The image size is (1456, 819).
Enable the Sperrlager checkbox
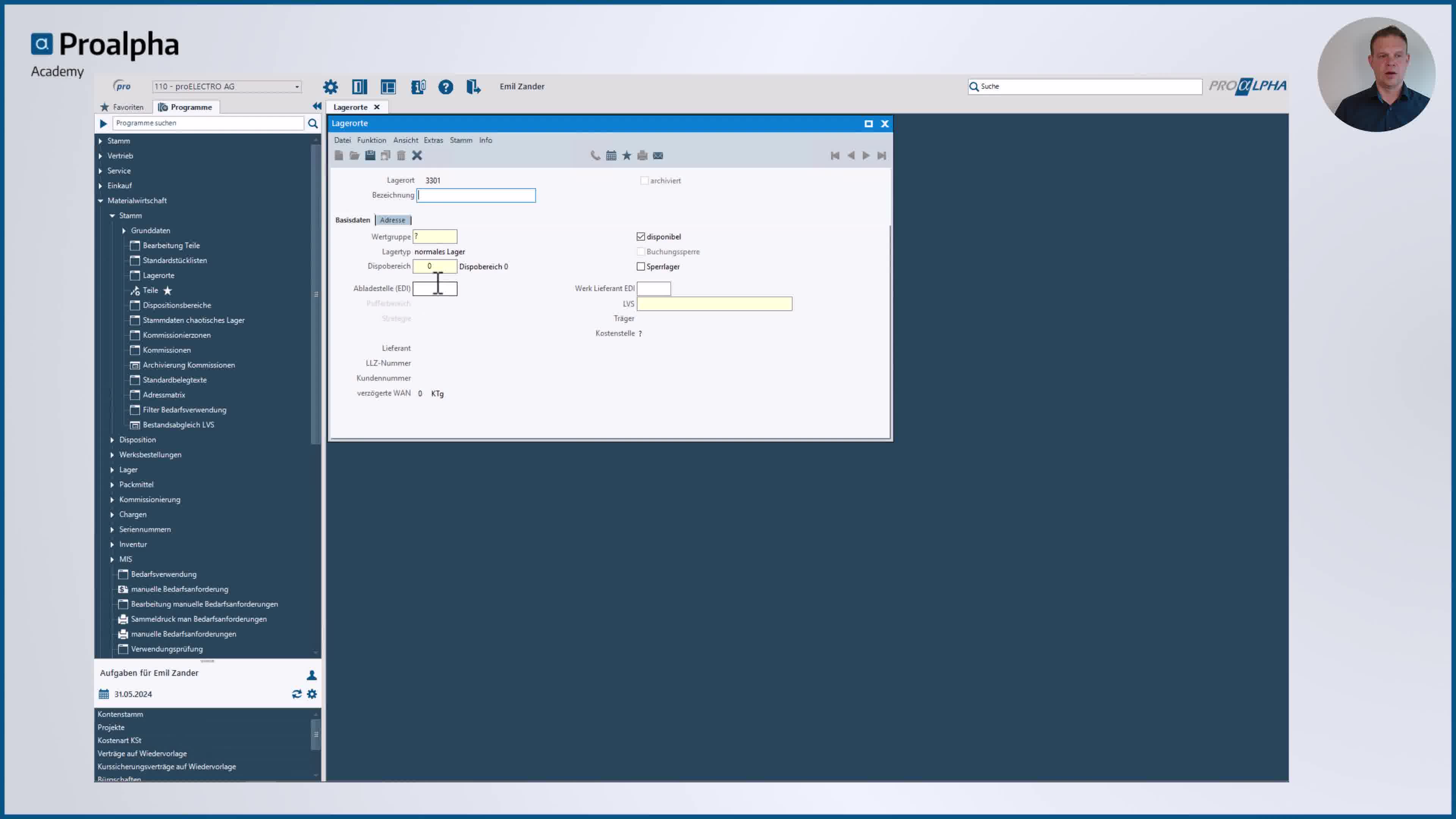(641, 267)
